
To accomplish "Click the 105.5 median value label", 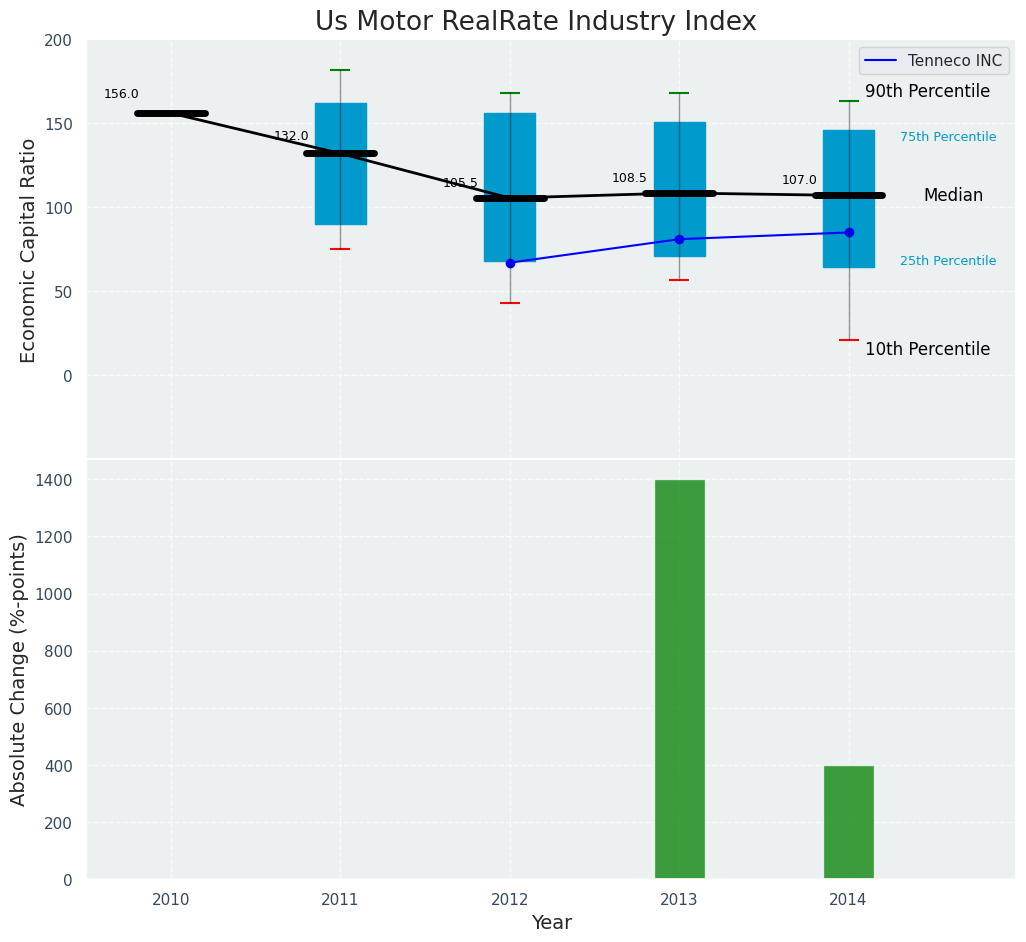I will (460, 183).
